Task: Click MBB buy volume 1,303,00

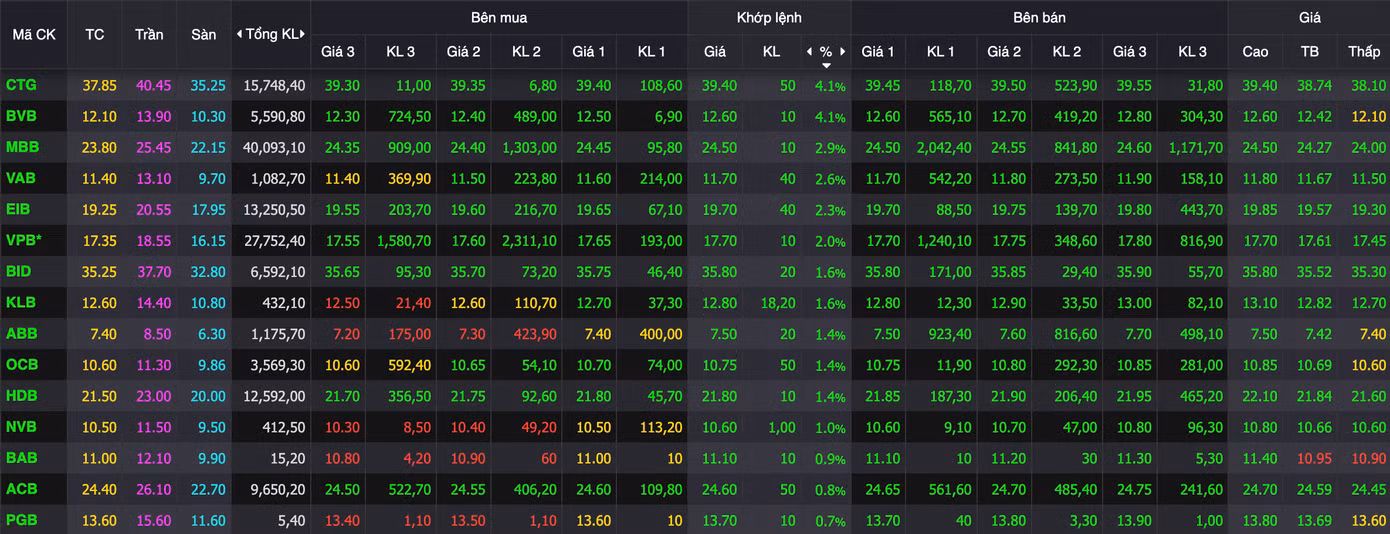Action: [x=530, y=147]
